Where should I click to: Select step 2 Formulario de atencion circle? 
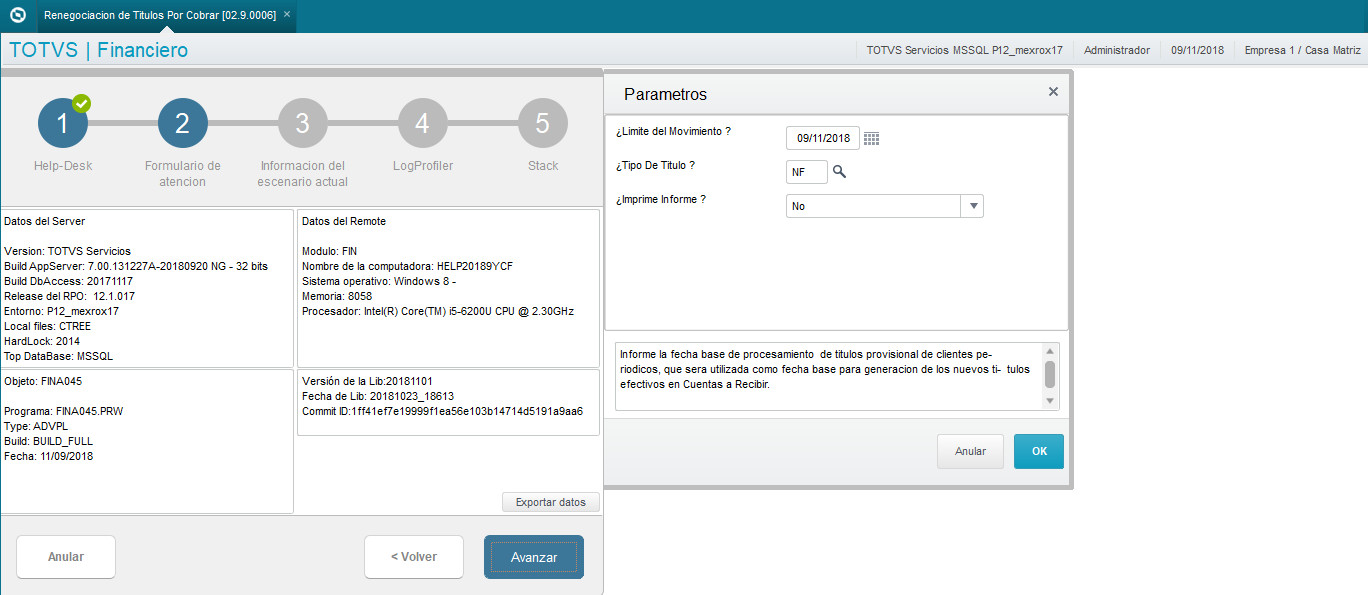point(183,123)
